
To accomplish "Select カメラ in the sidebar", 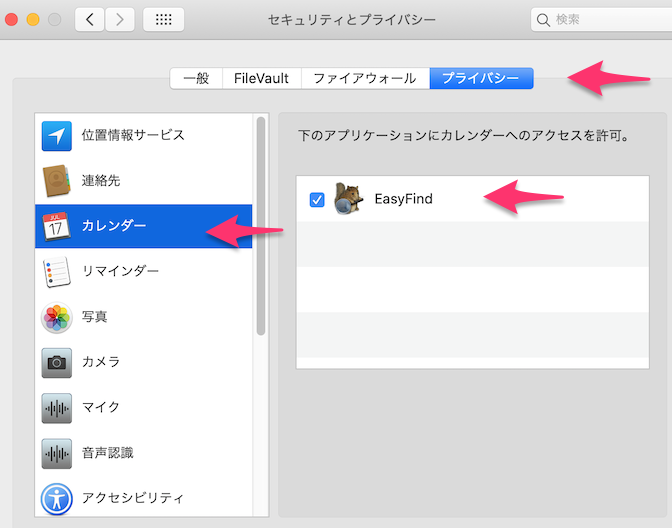I will tap(144, 362).
